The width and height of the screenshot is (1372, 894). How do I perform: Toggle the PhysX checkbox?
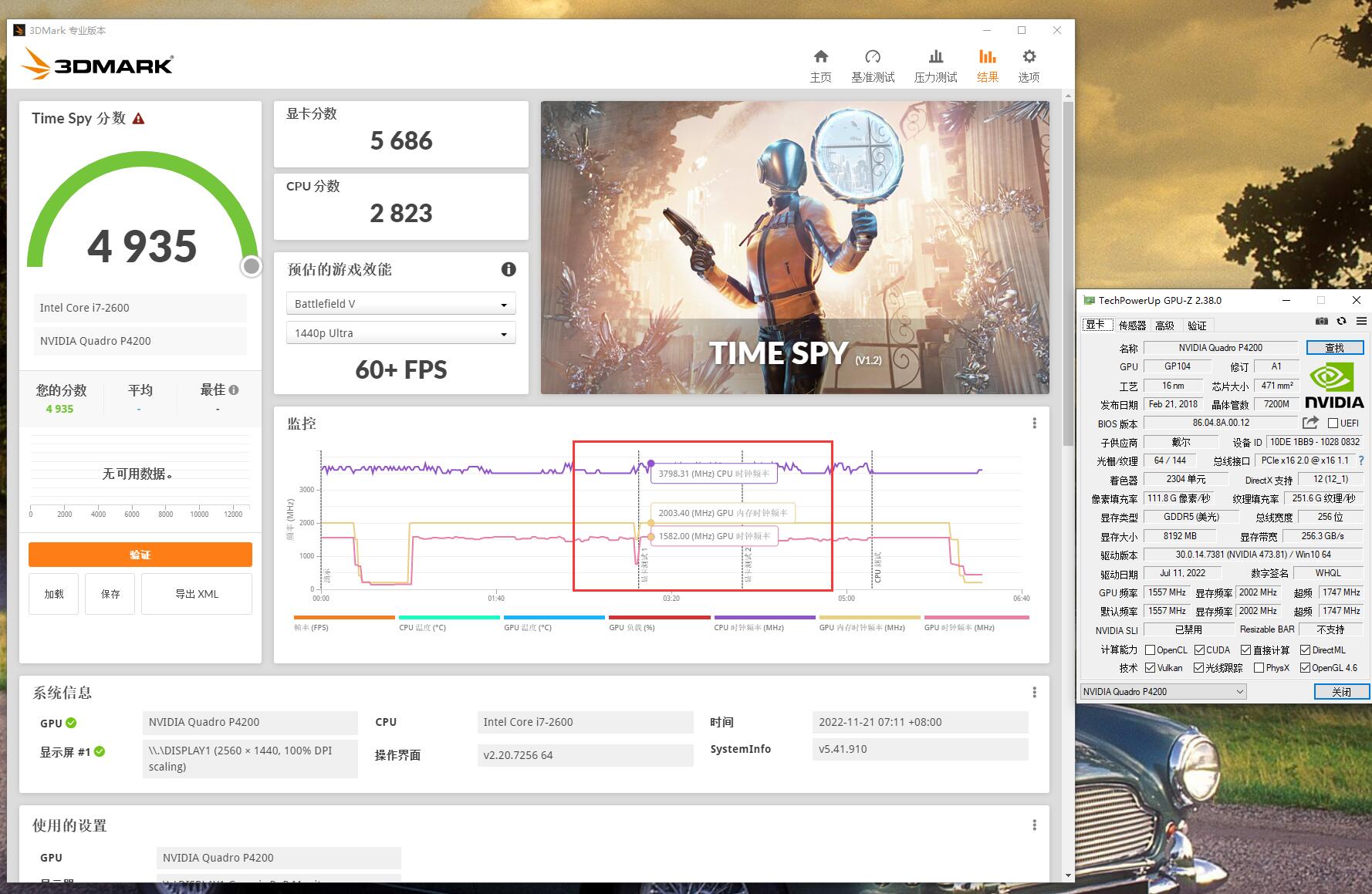1259,668
